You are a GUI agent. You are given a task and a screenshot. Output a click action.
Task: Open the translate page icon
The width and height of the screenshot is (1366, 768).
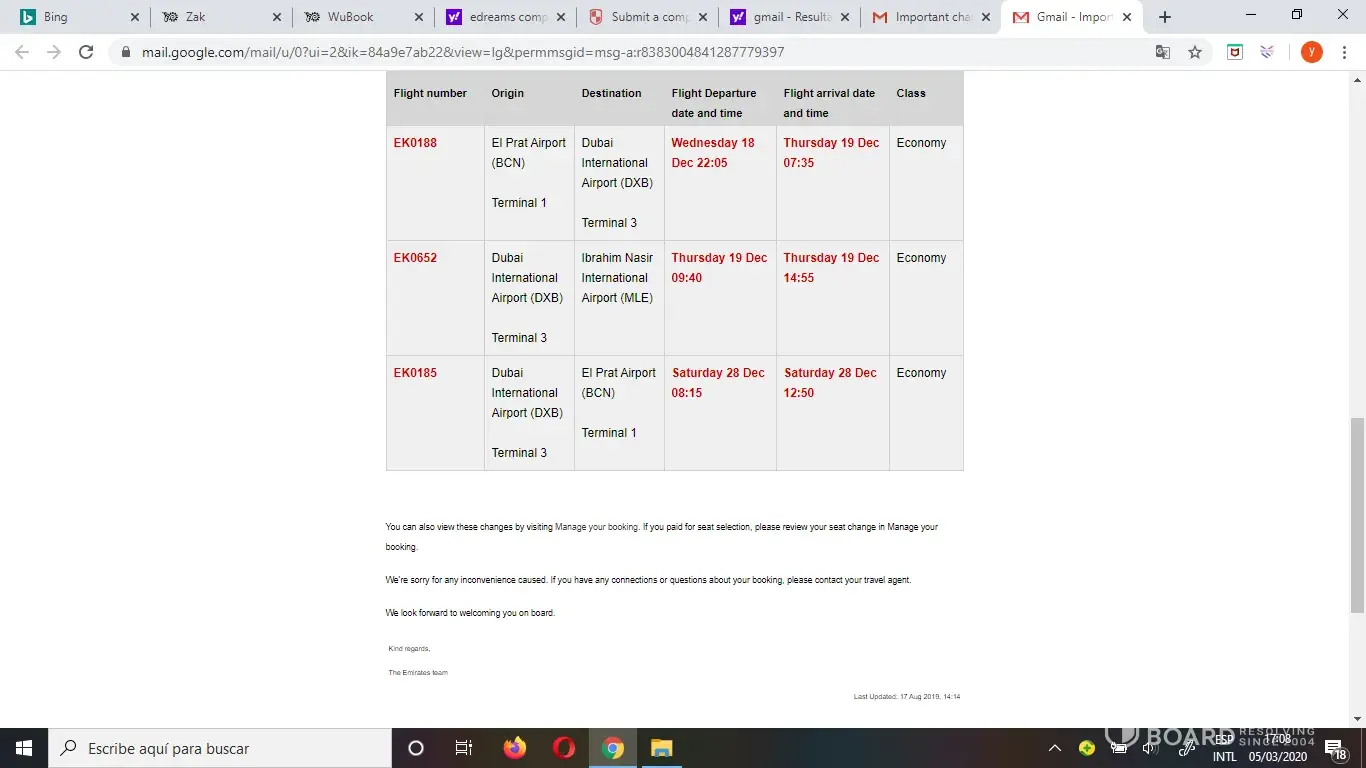pos(1163,52)
